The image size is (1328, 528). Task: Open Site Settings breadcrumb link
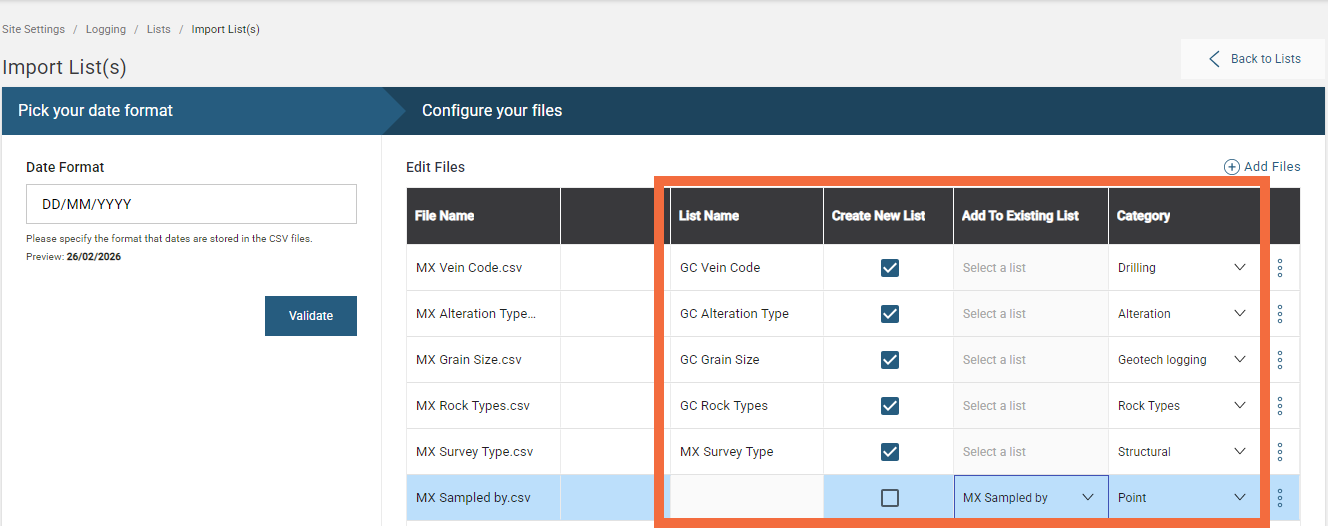tap(33, 29)
